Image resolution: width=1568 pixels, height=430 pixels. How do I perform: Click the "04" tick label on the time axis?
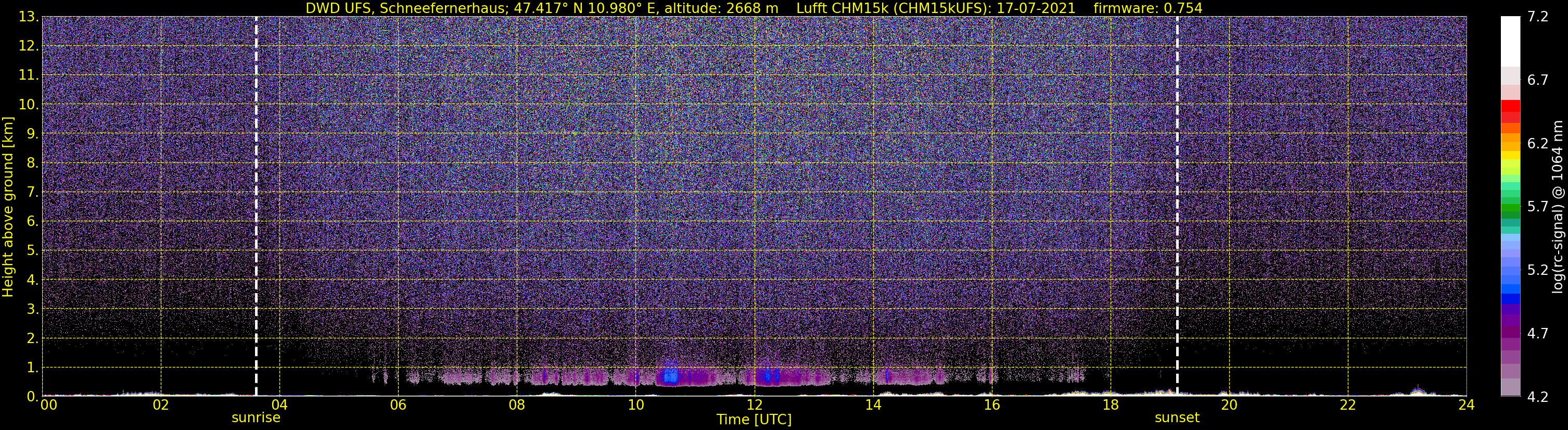[x=279, y=406]
